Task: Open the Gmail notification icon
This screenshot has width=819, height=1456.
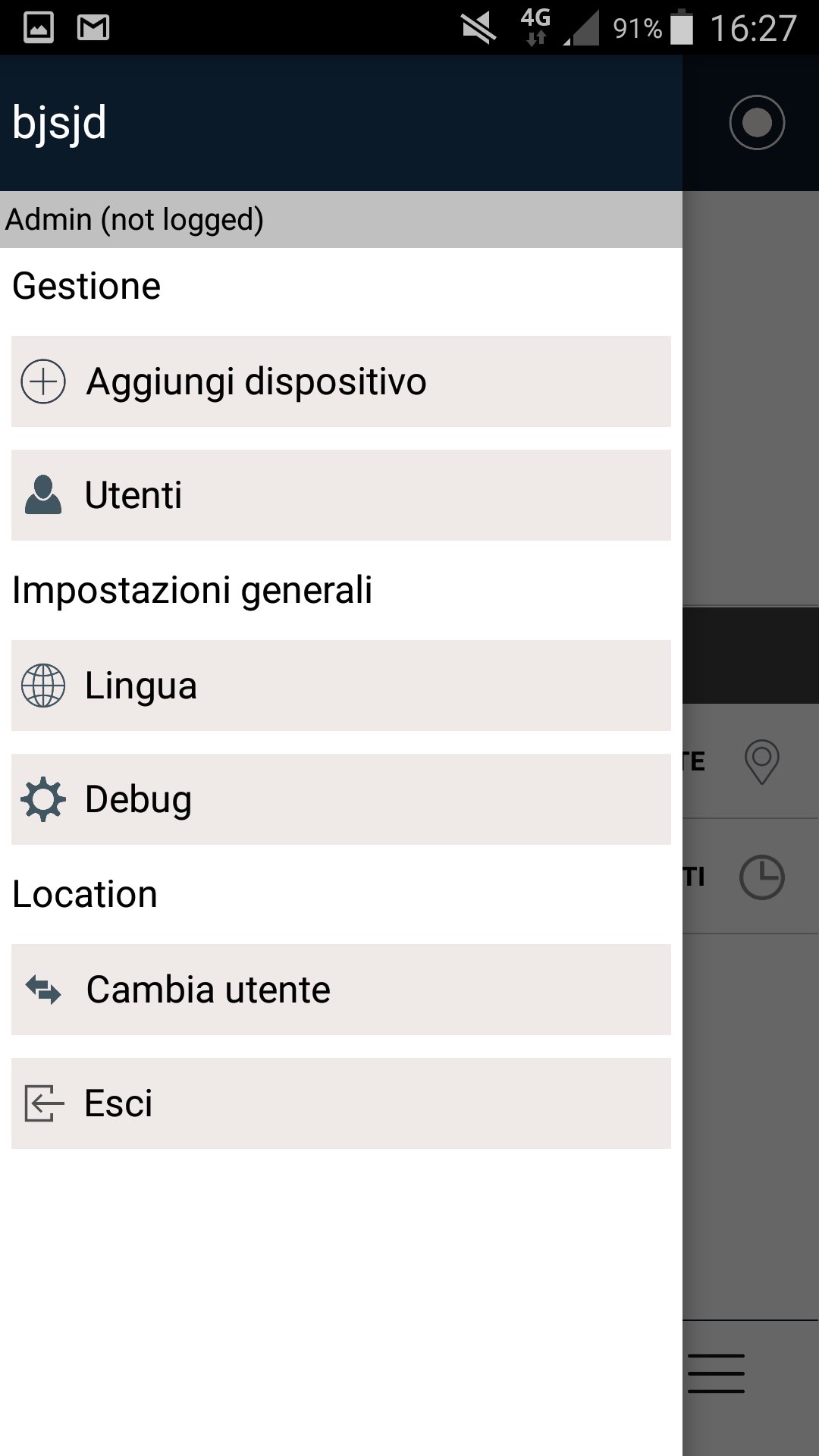Action: [93, 28]
